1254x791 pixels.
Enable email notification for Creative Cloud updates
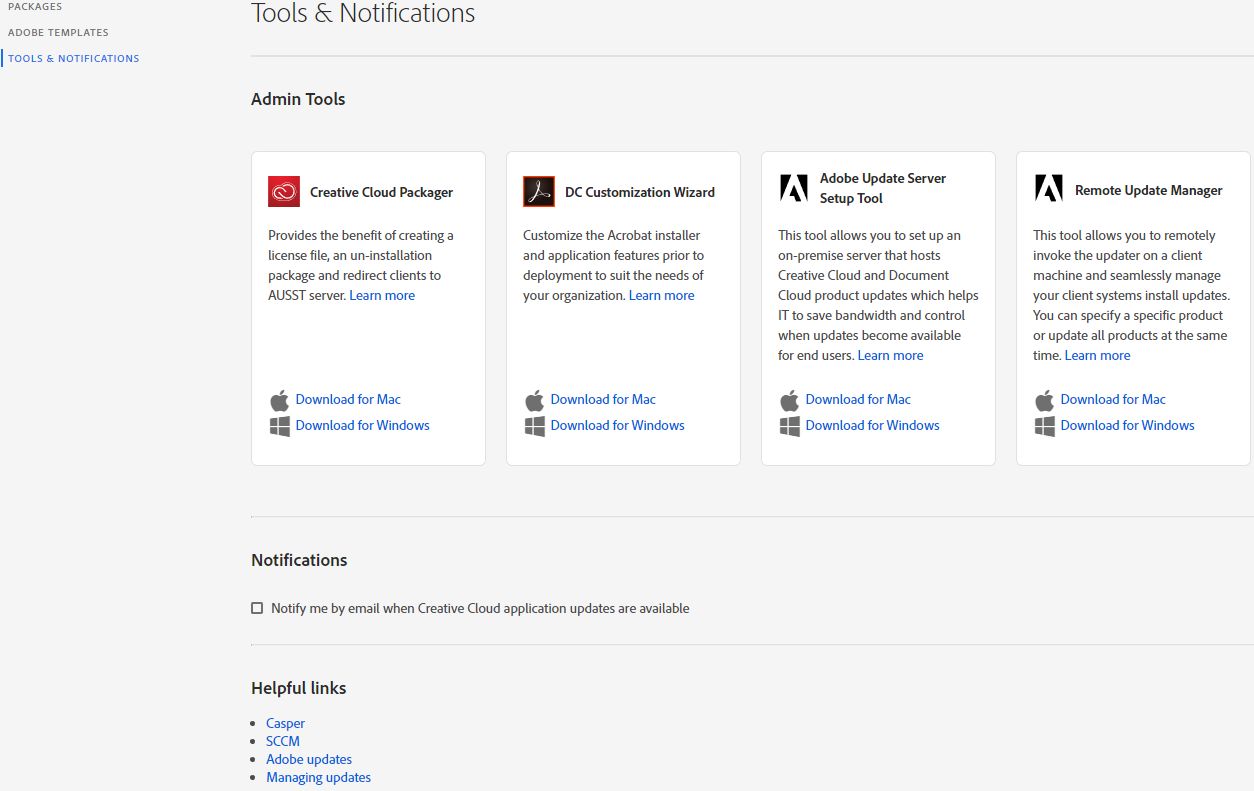click(257, 608)
